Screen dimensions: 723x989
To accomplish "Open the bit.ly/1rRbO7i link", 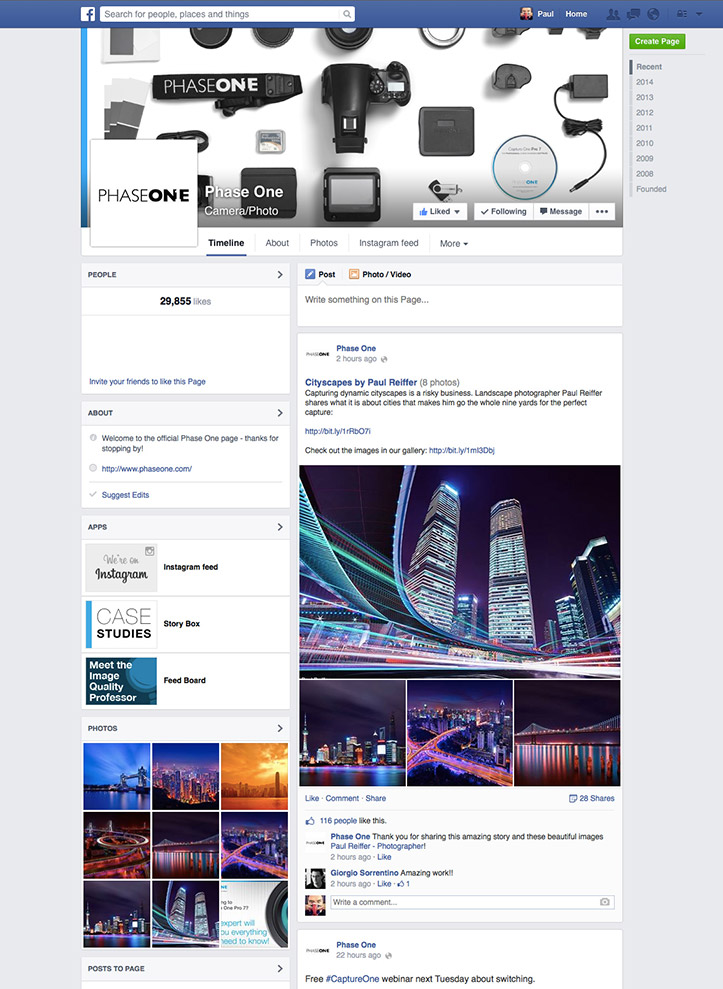I will tap(338, 431).
